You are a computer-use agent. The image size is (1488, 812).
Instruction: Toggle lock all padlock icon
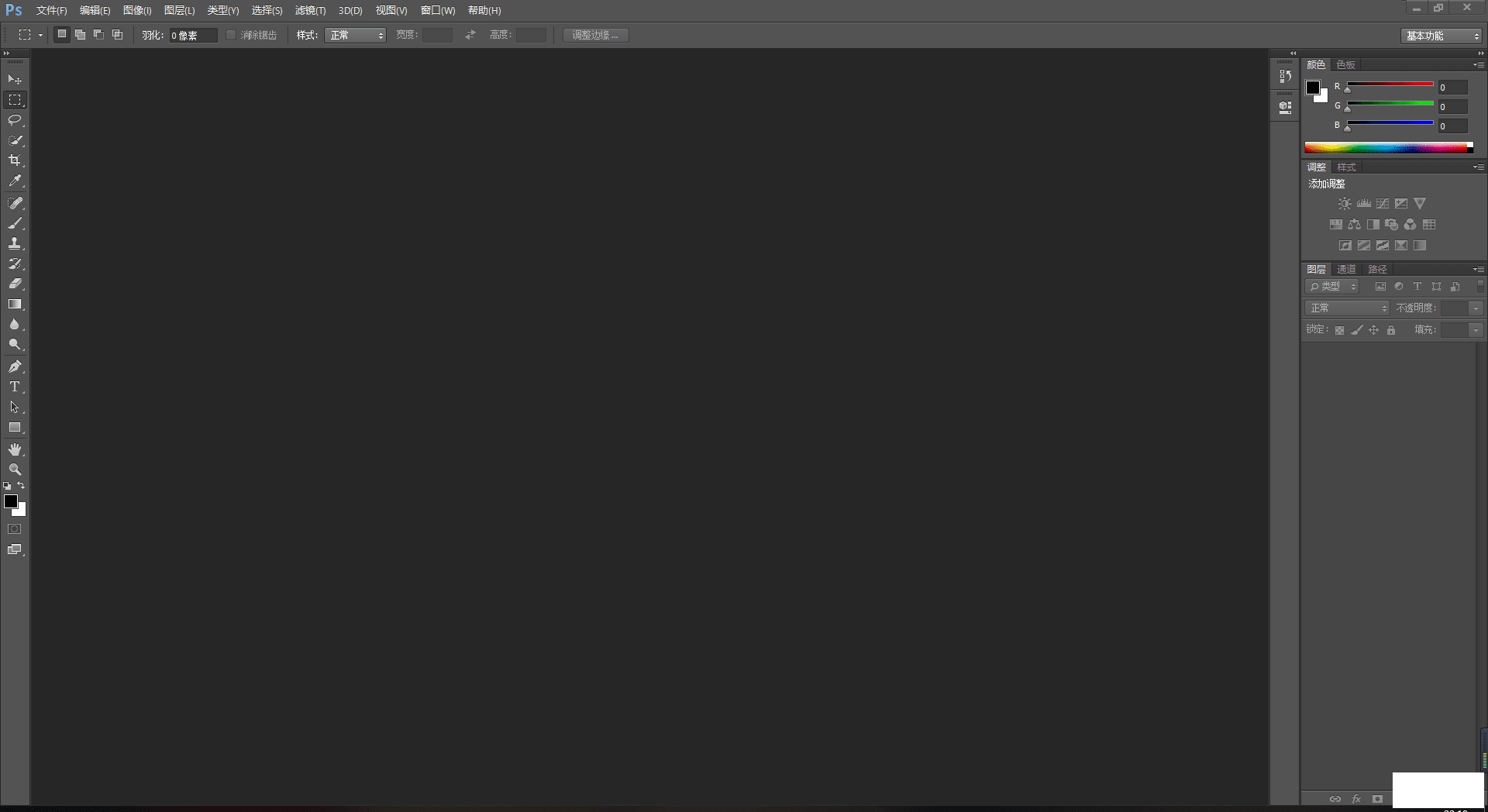coord(1391,330)
